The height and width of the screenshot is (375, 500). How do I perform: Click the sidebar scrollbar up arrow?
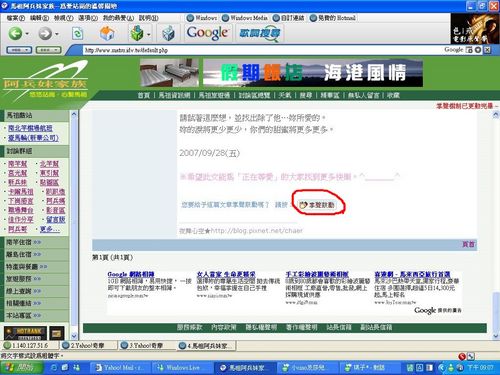(x=74, y=114)
